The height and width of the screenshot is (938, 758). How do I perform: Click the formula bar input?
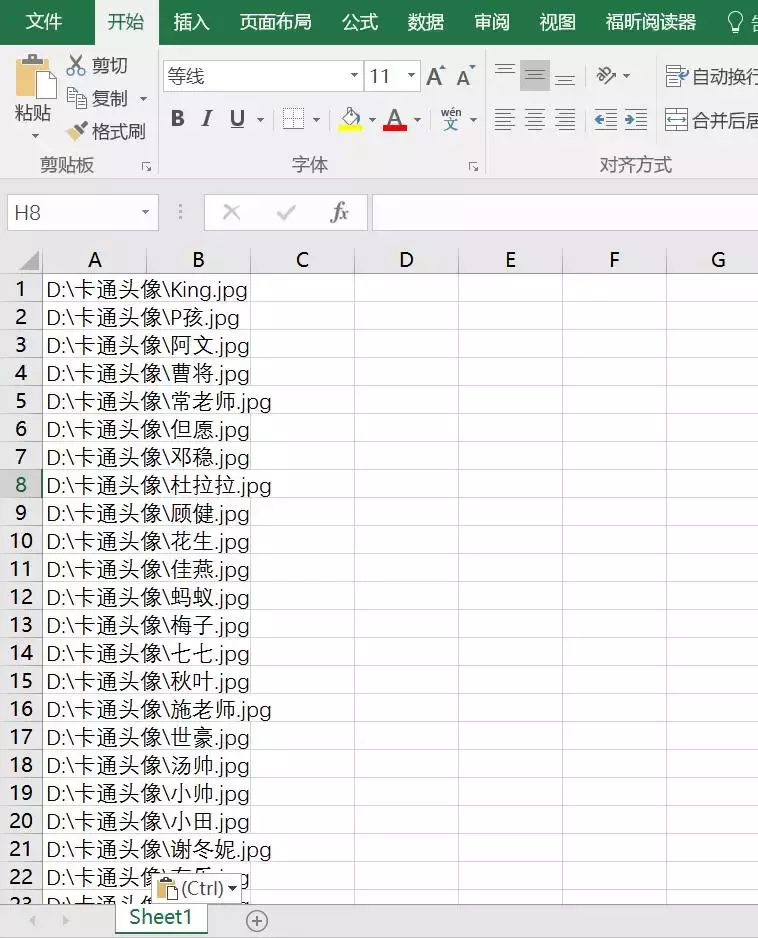pos(565,212)
